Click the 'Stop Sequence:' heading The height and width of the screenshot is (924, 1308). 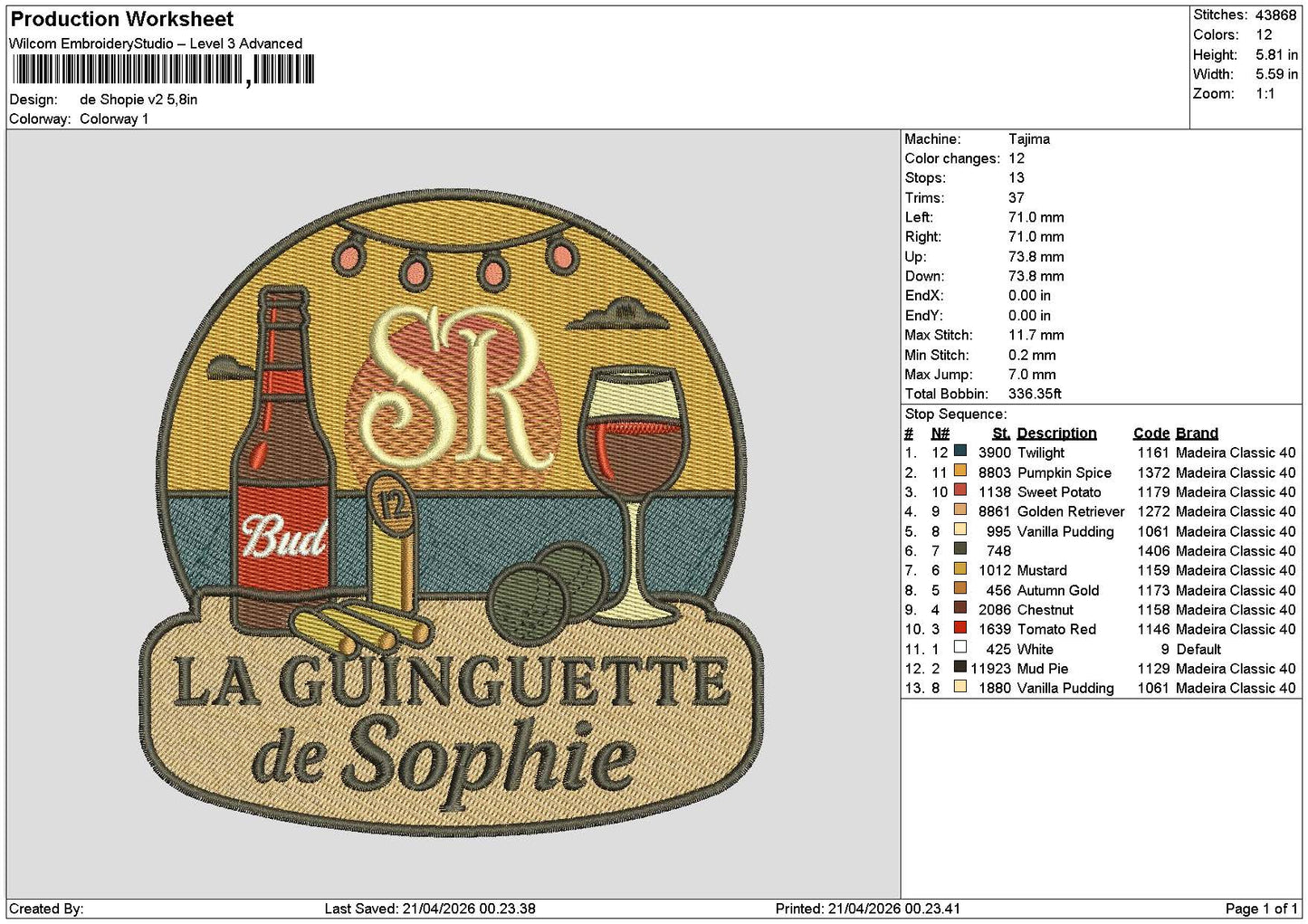click(955, 414)
